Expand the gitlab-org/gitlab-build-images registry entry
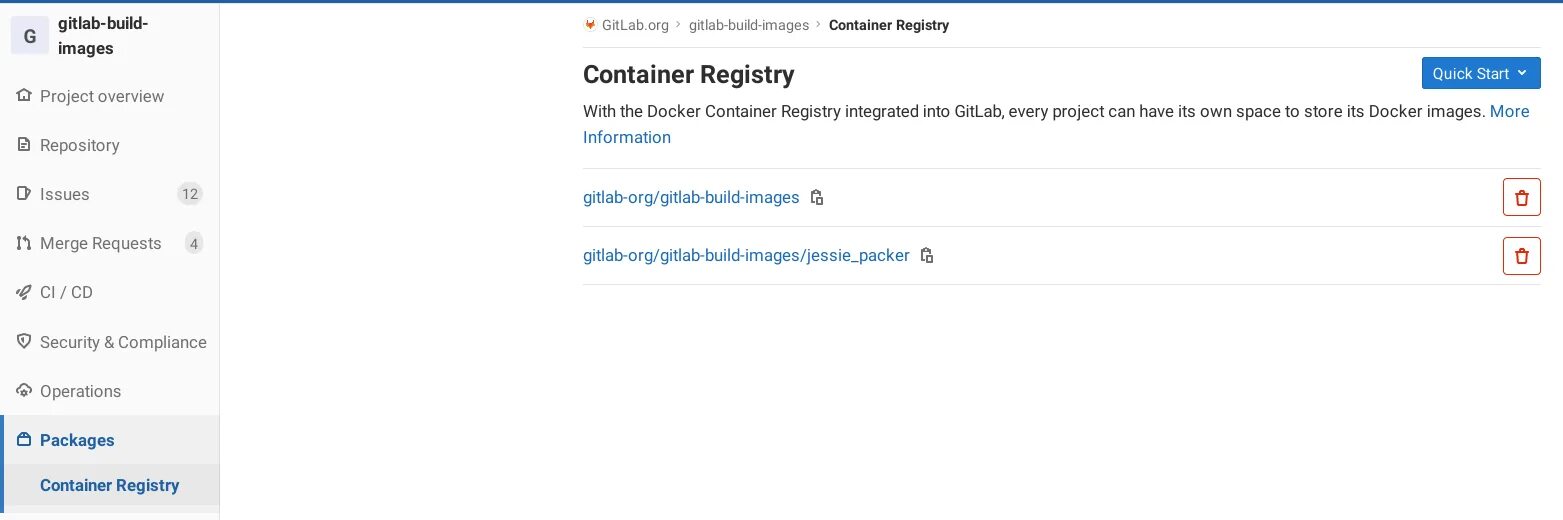Viewport: 1563px width, 520px height. pos(691,197)
